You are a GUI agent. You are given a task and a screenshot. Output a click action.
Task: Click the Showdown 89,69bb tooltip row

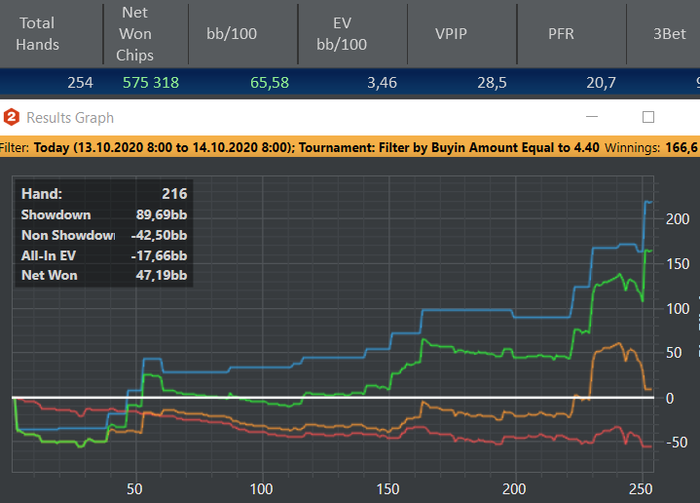(104, 215)
